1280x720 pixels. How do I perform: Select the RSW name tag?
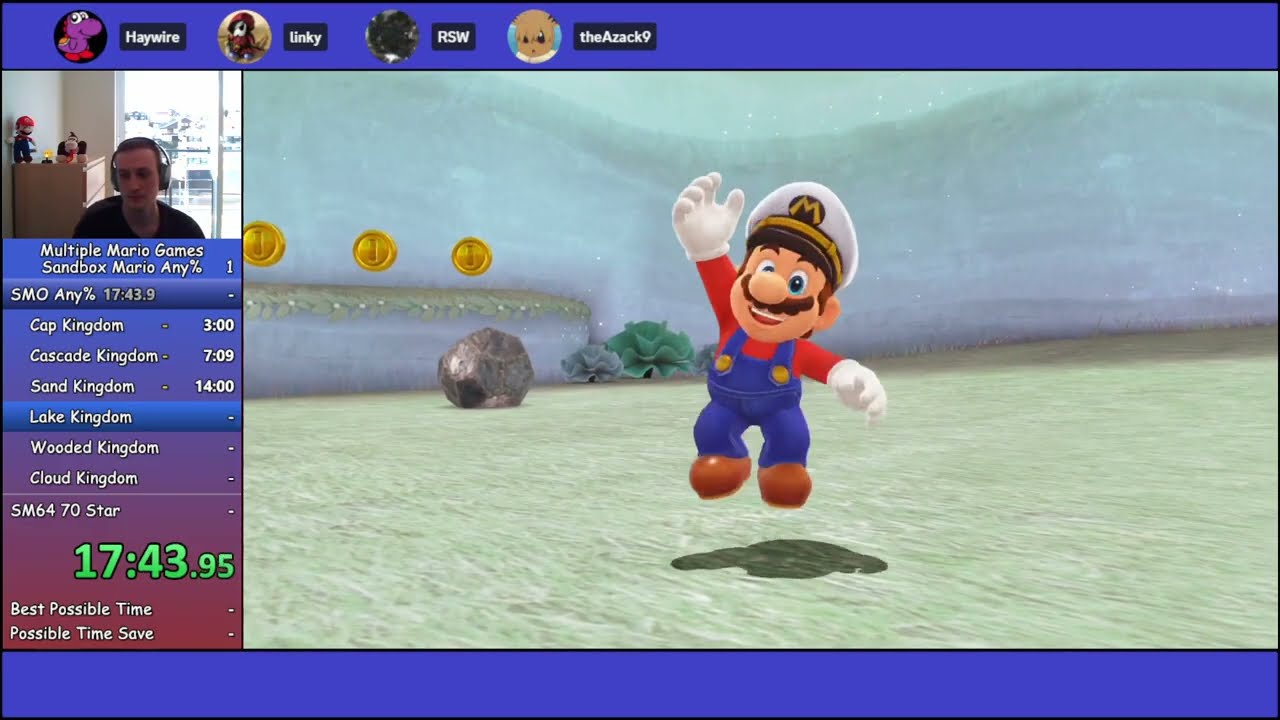click(x=453, y=37)
